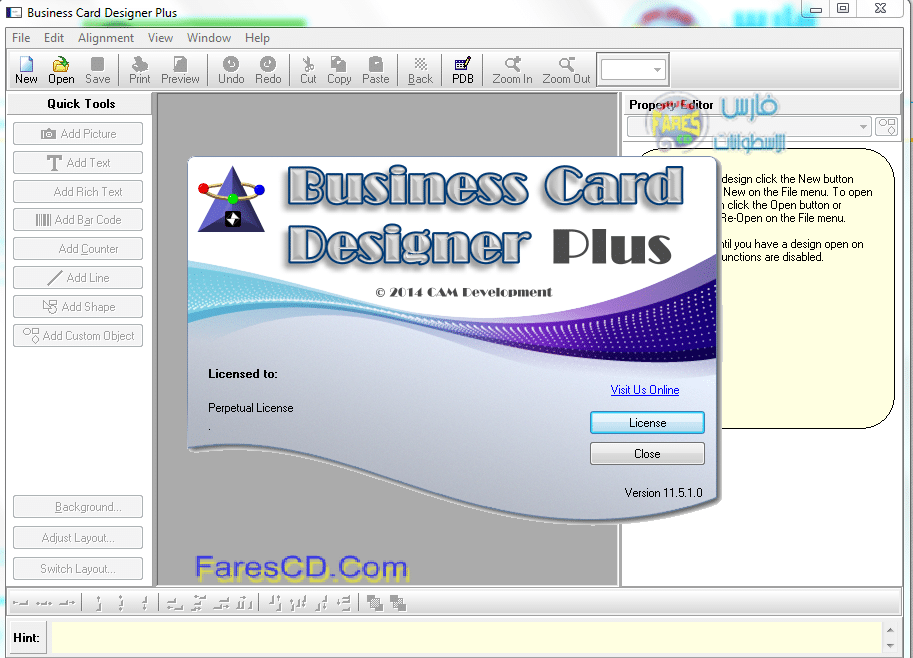Screen dimensions: 913x658
Task: Click the Add Line button
Action: coord(78,278)
